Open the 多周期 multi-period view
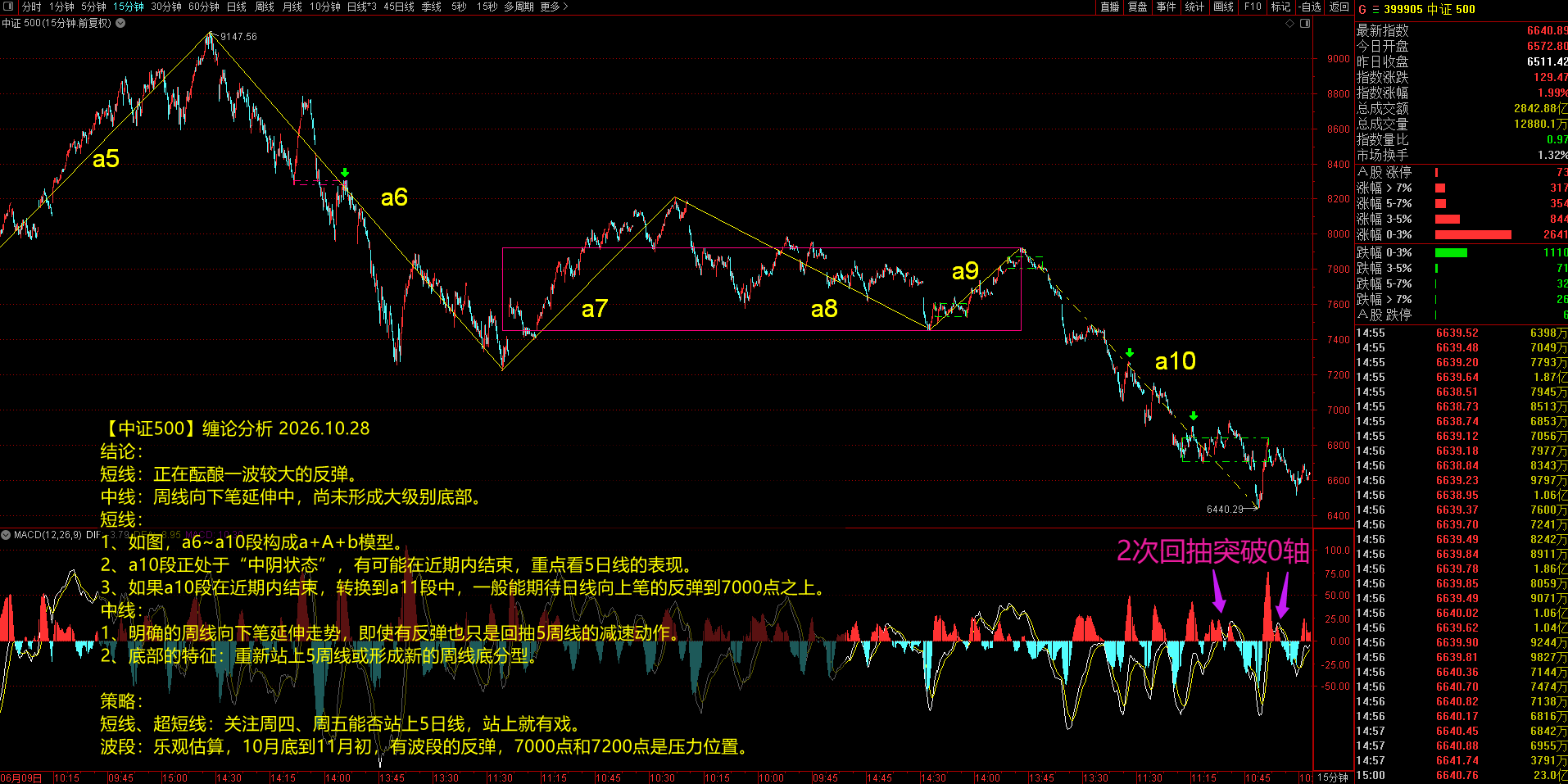 pos(519,7)
